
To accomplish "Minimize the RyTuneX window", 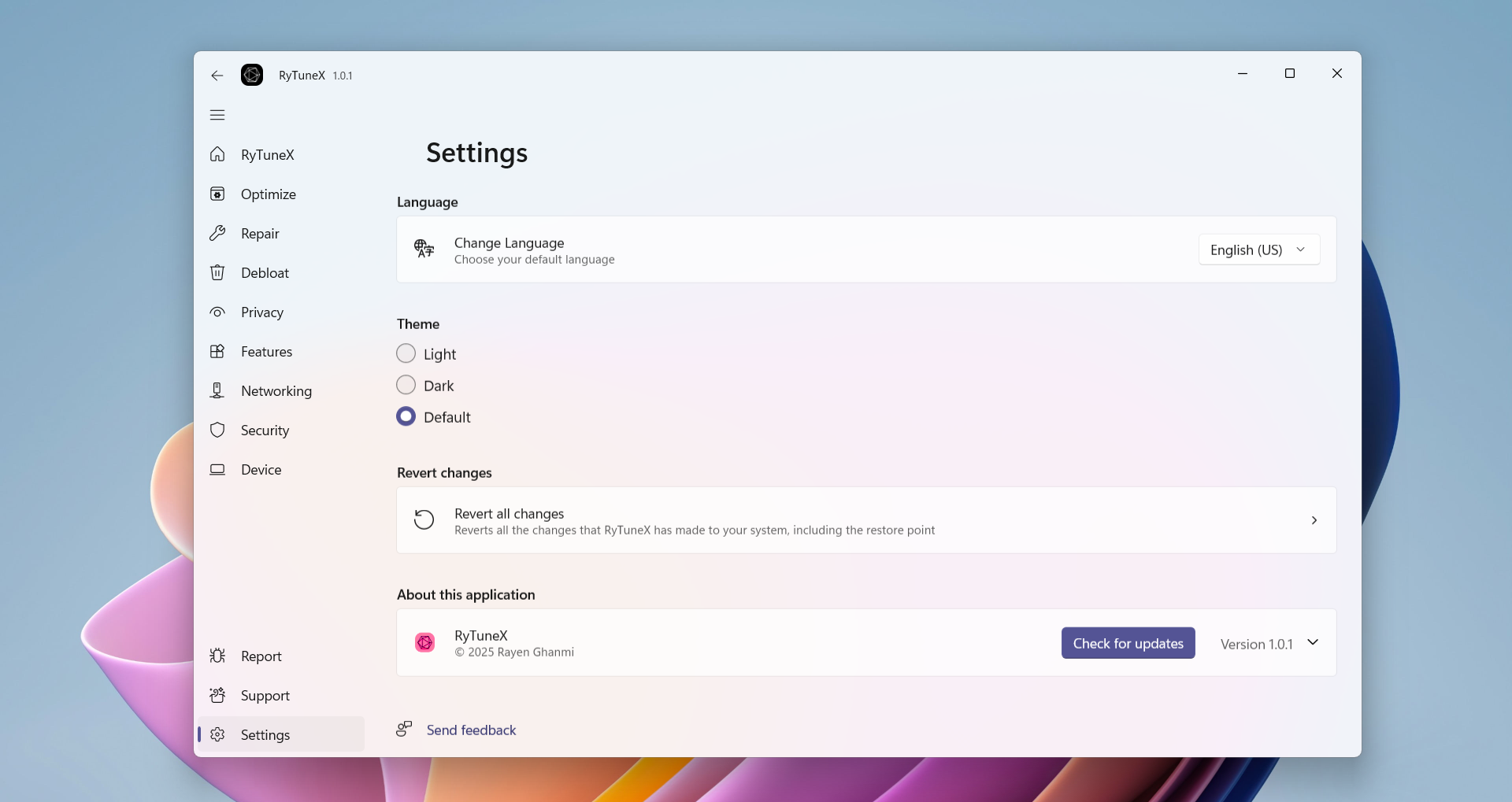I will 1243,73.
